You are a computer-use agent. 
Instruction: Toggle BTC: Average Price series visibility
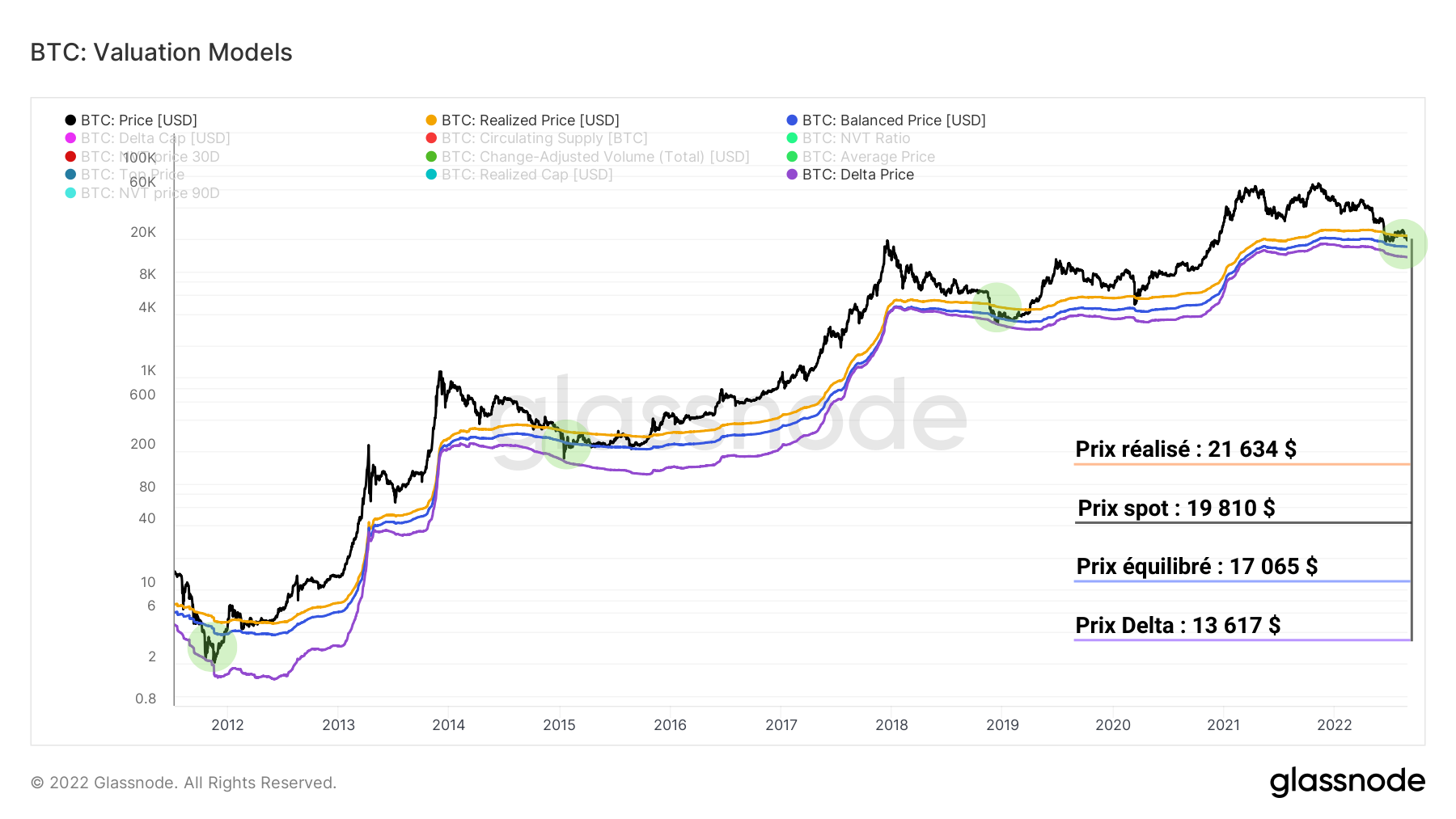[x=868, y=157]
